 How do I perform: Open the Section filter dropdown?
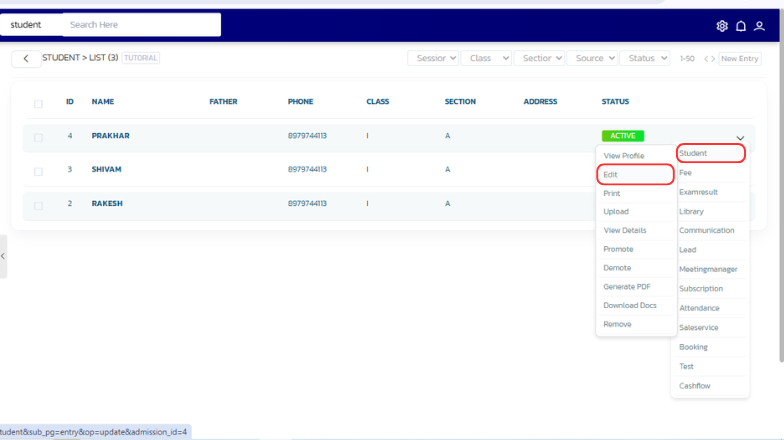(539, 58)
